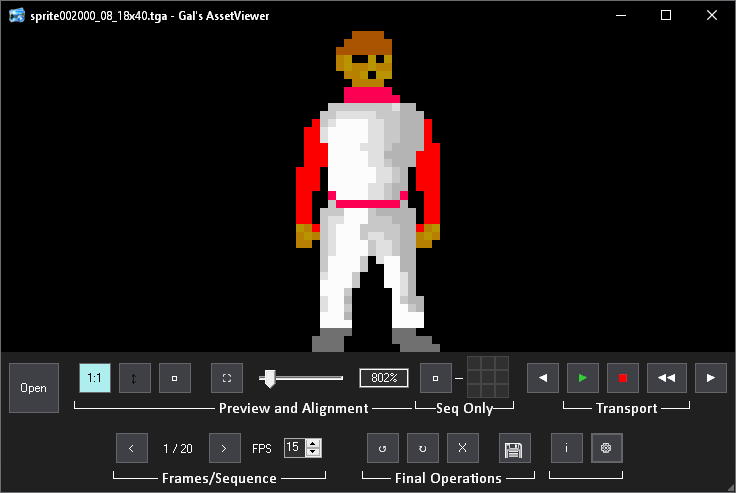
Task: Increase FPS with up stepper arrow
Action: click(314, 443)
